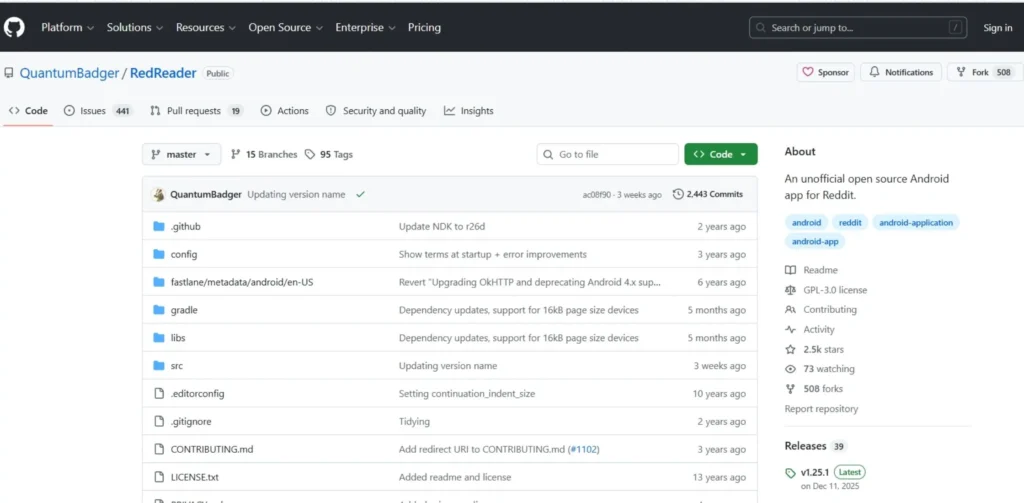Switch to the Actions tab
Screen dimensions: 1024x503
(x=285, y=111)
